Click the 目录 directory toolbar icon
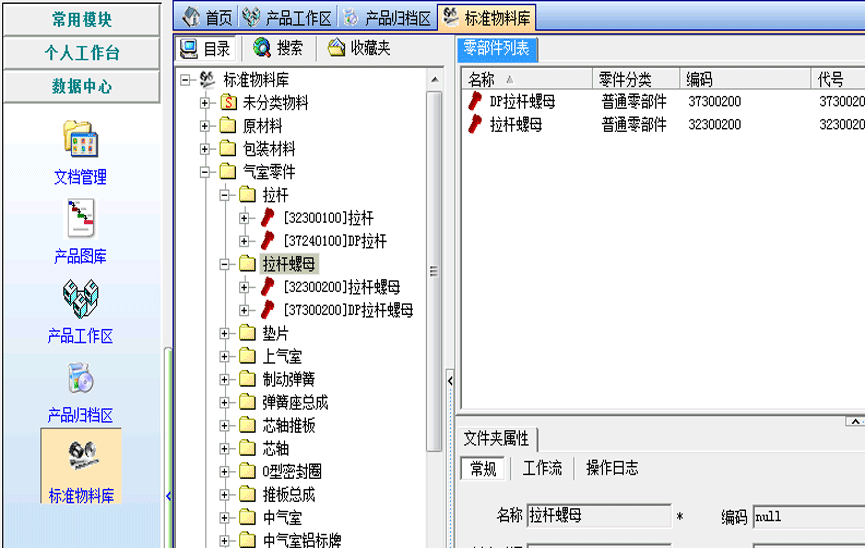 pos(188,47)
